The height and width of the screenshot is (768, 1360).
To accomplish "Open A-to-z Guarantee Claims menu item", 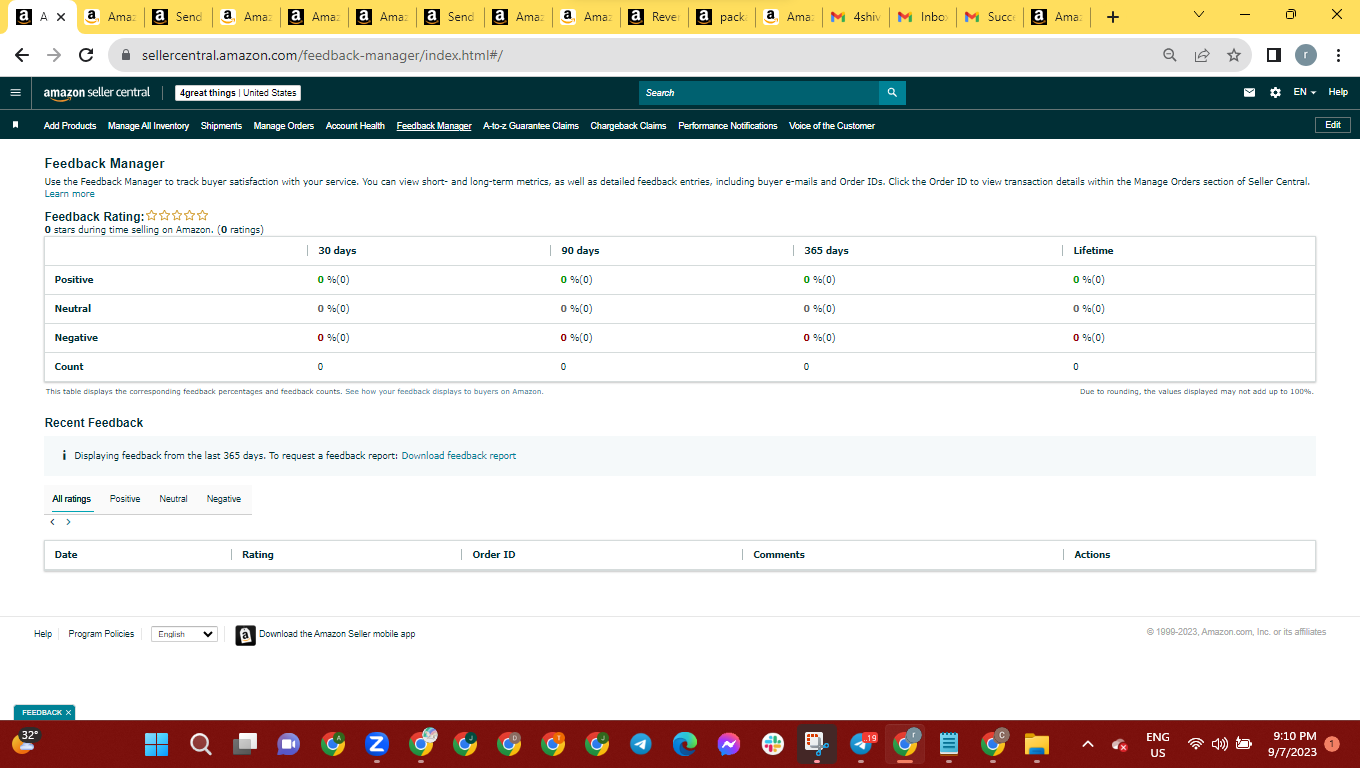I will [531, 126].
